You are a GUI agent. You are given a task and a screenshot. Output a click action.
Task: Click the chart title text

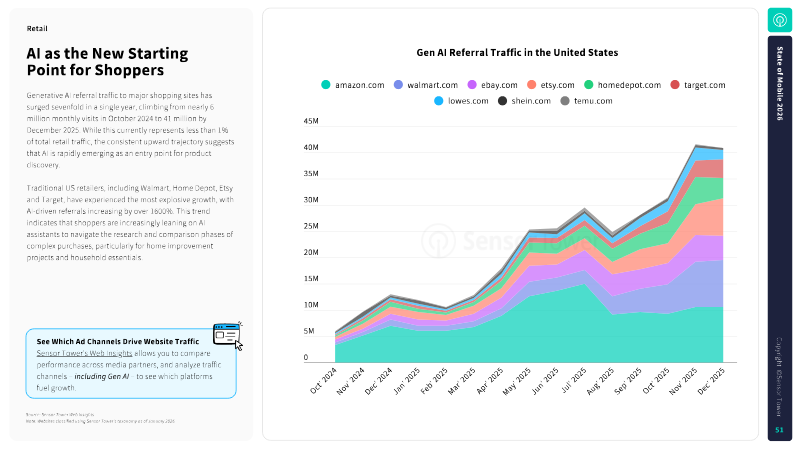pyautogui.click(x=517, y=52)
